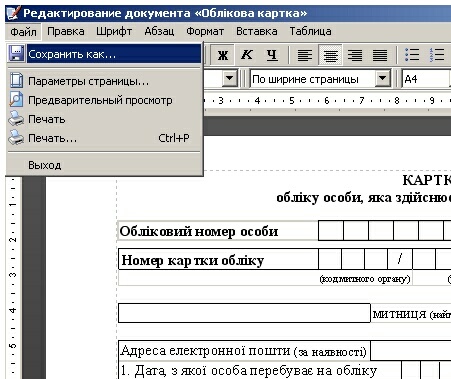Apply bulleted list formatting
This screenshot has height=379, width=451.
tap(412, 55)
